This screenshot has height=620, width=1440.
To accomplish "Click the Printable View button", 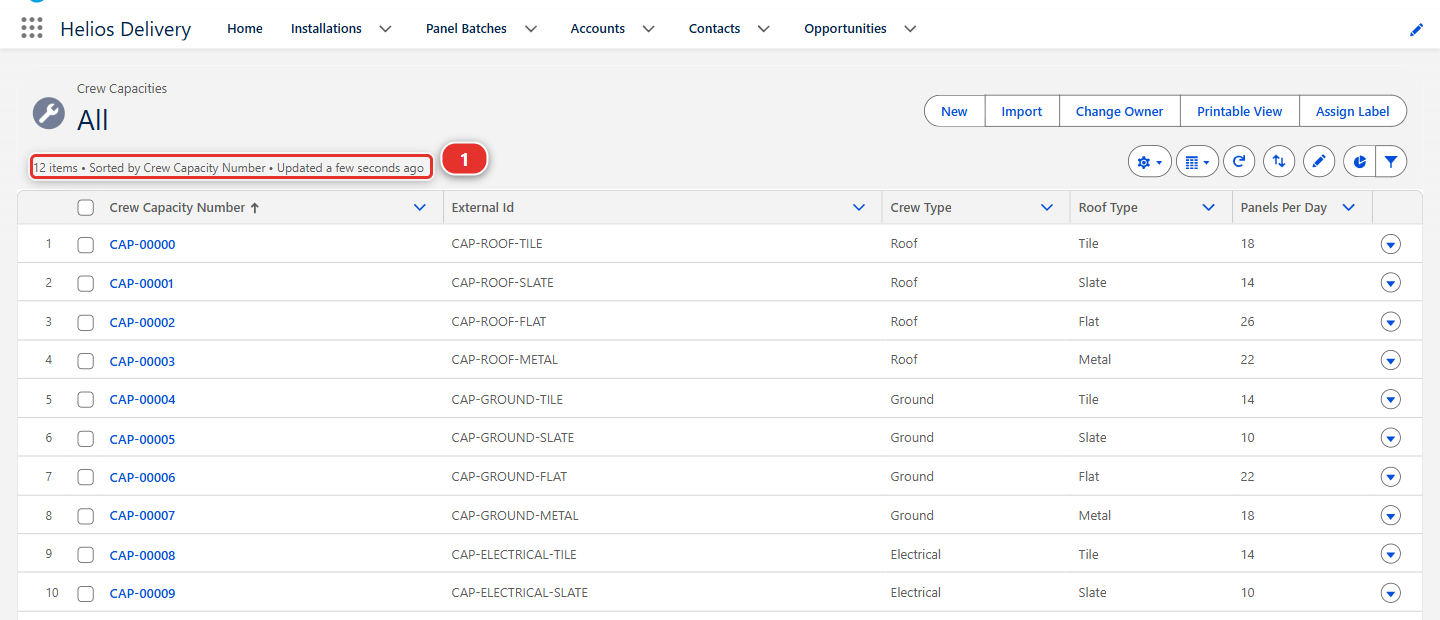I will pyautogui.click(x=1240, y=111).
